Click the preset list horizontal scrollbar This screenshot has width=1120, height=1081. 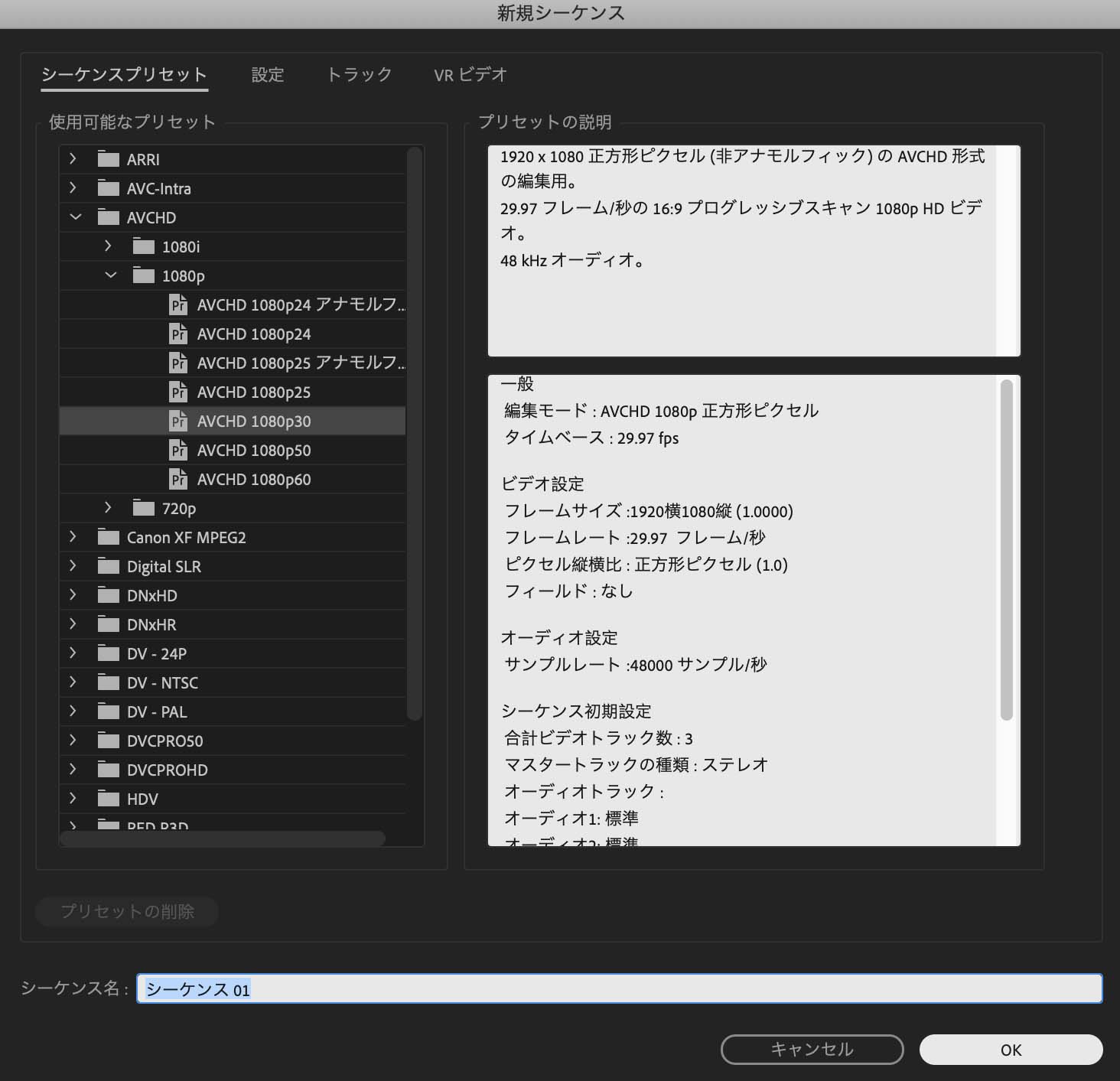tap(223, 838)
